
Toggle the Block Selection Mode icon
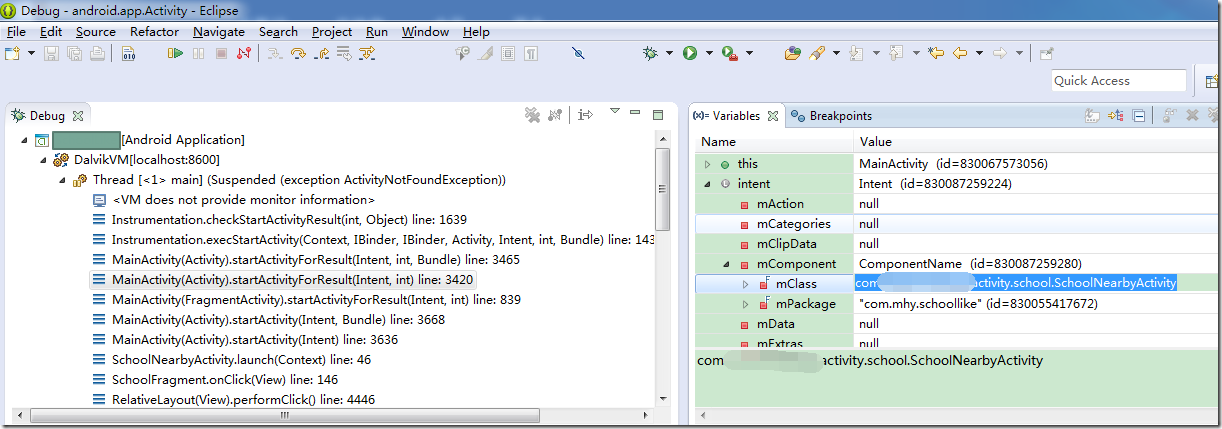click(507, 53)
